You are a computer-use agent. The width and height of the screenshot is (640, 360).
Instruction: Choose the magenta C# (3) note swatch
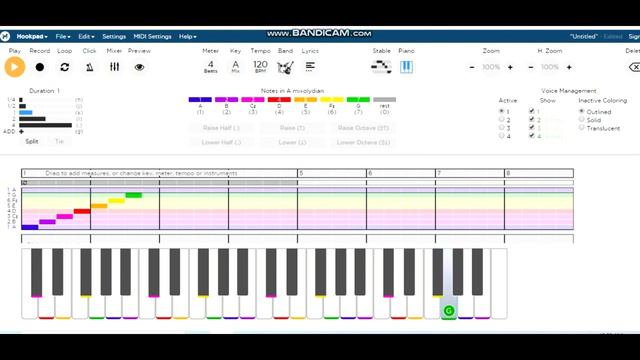tap(253, 100)
